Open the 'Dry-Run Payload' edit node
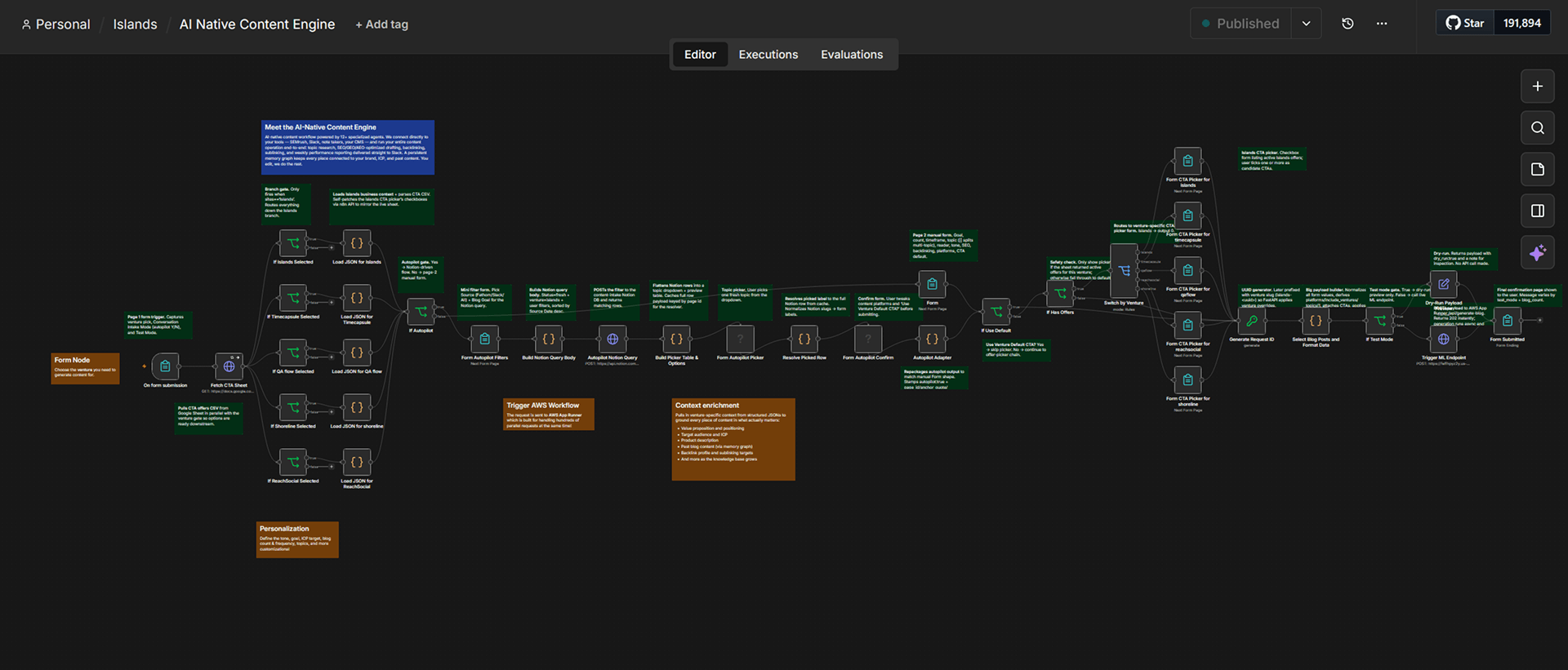 tap(1444, 284)
